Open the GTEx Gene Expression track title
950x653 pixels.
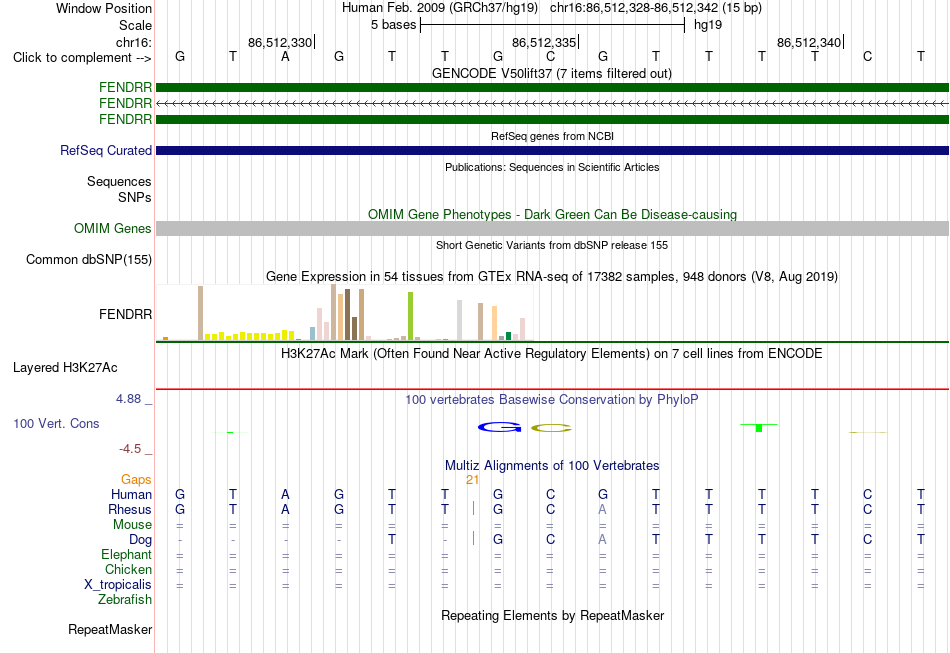point(552,277)
